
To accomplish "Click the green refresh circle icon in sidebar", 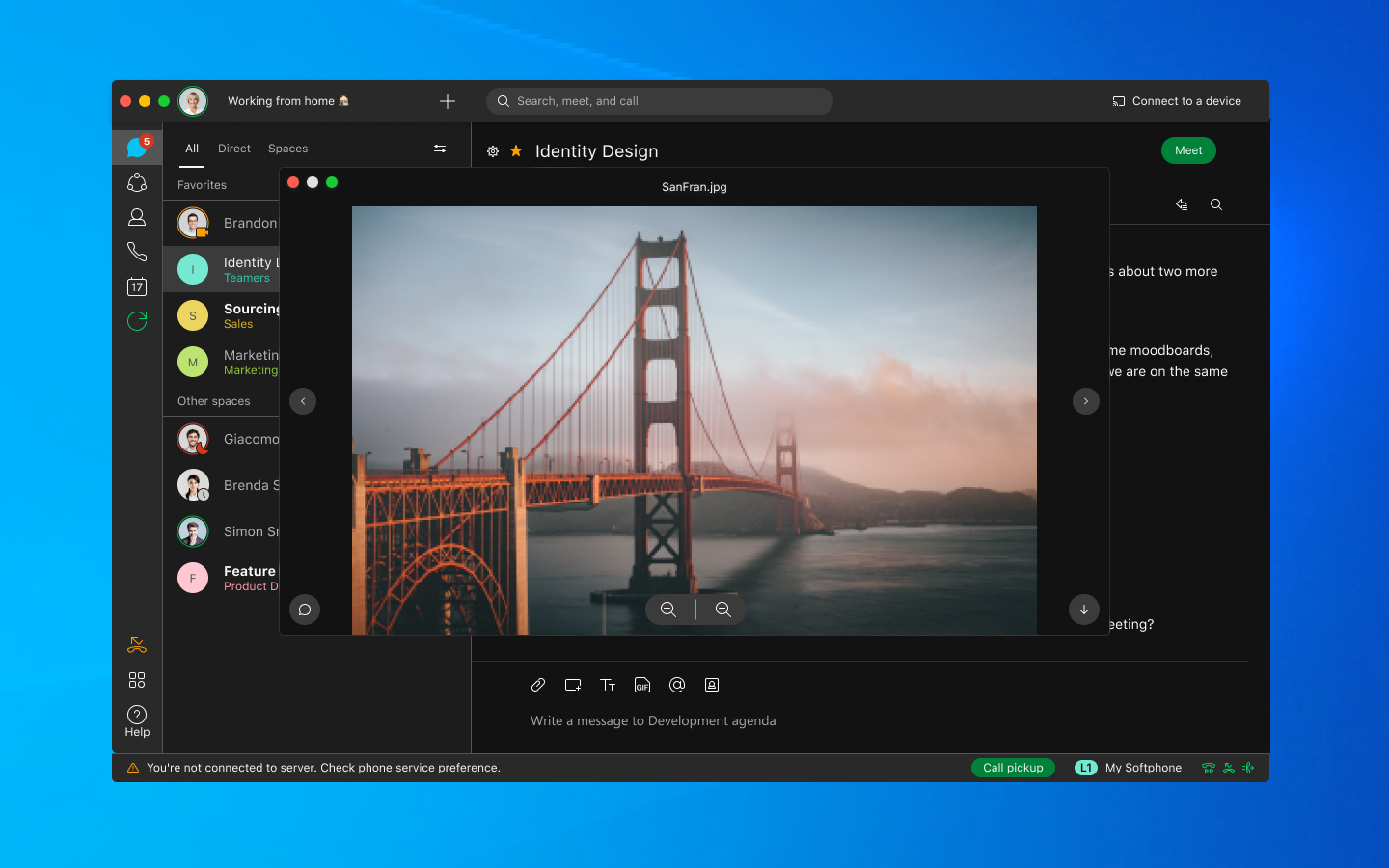I will pyautogui.click(x=137, y=321).
